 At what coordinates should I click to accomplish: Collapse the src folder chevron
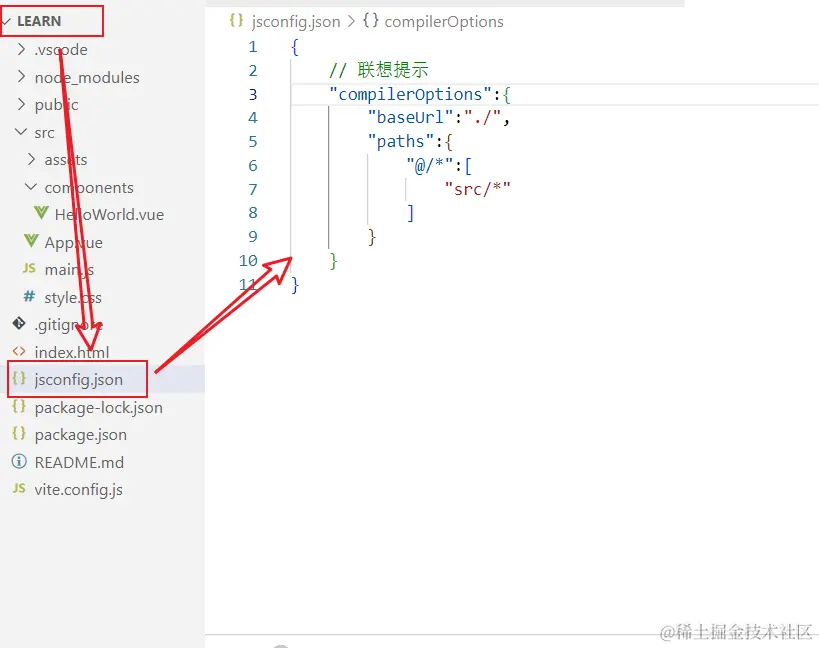(x=21, y=132)
